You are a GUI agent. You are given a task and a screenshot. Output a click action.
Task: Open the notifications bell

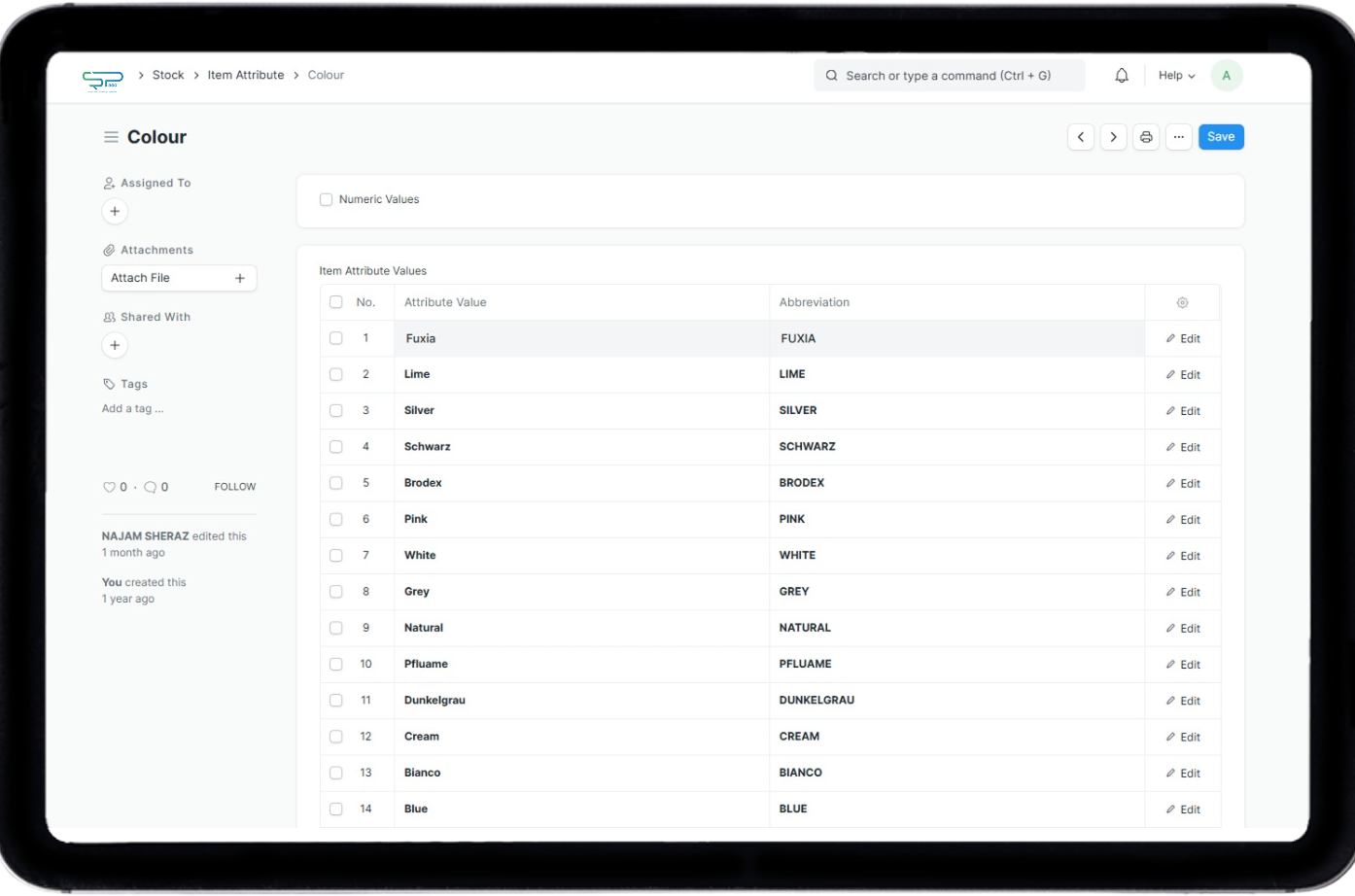pyautogui.click(x=1122, y=76)
